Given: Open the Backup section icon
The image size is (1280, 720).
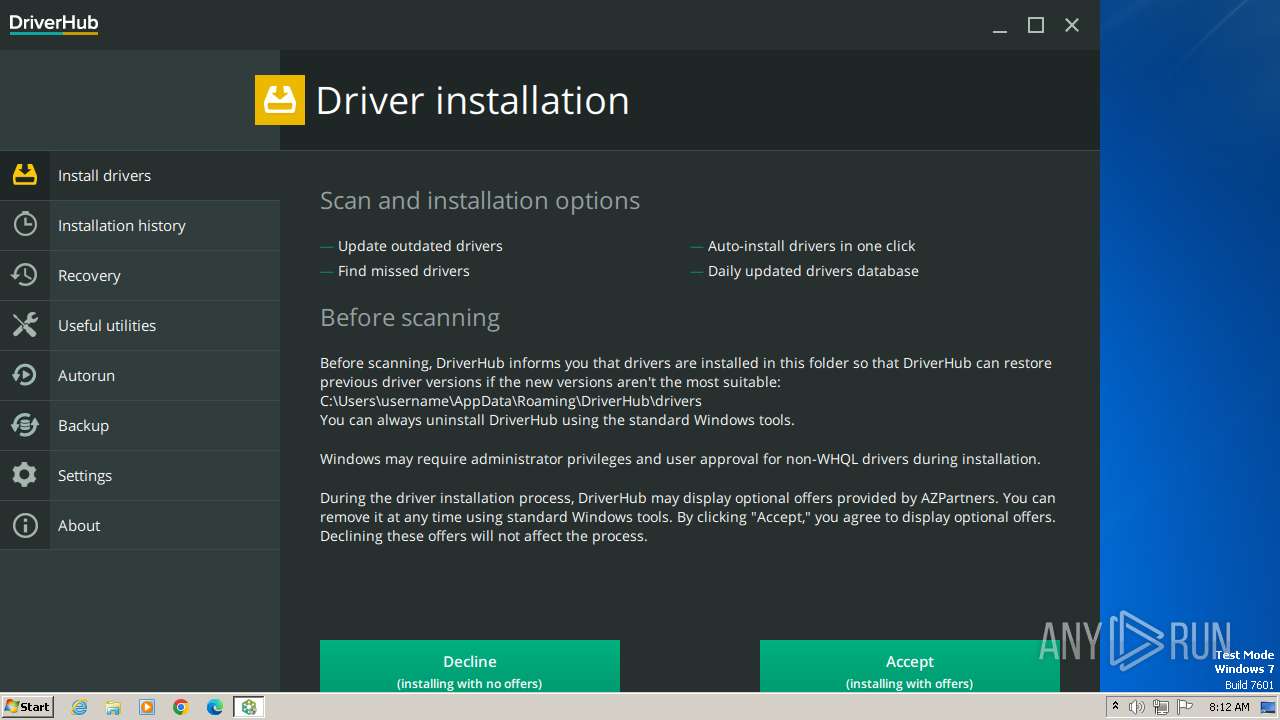Looking at the screenshot, I should pyautogui.click(x=25, y=425).
